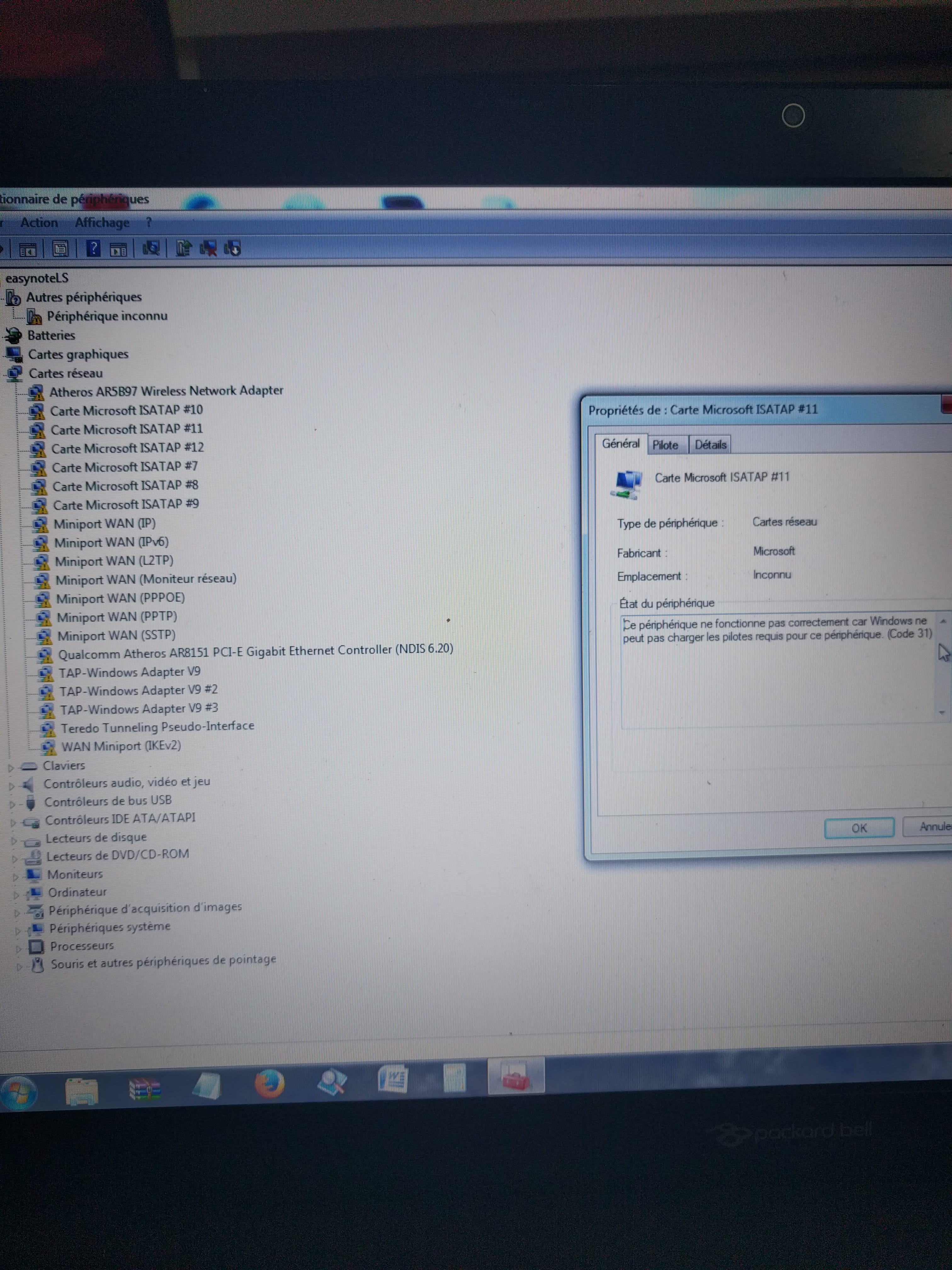This screenshot has height=1270, width=952.
Task: Select Qualcomm Atheros AR8151 Ethernet Controller
Action: coord(255,651)
